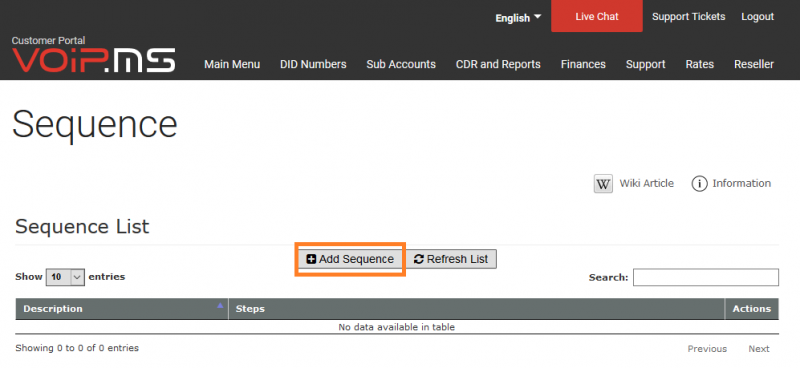The image size is (800, 368).
Task: Click the ascending sort arrow on Description
Action: 220,306
